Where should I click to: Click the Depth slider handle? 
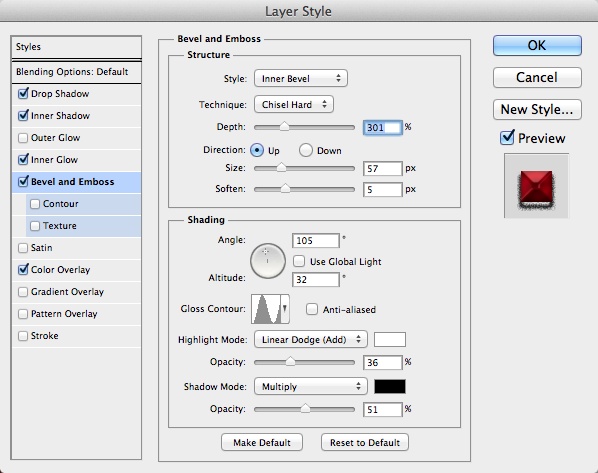pos(284,127)
